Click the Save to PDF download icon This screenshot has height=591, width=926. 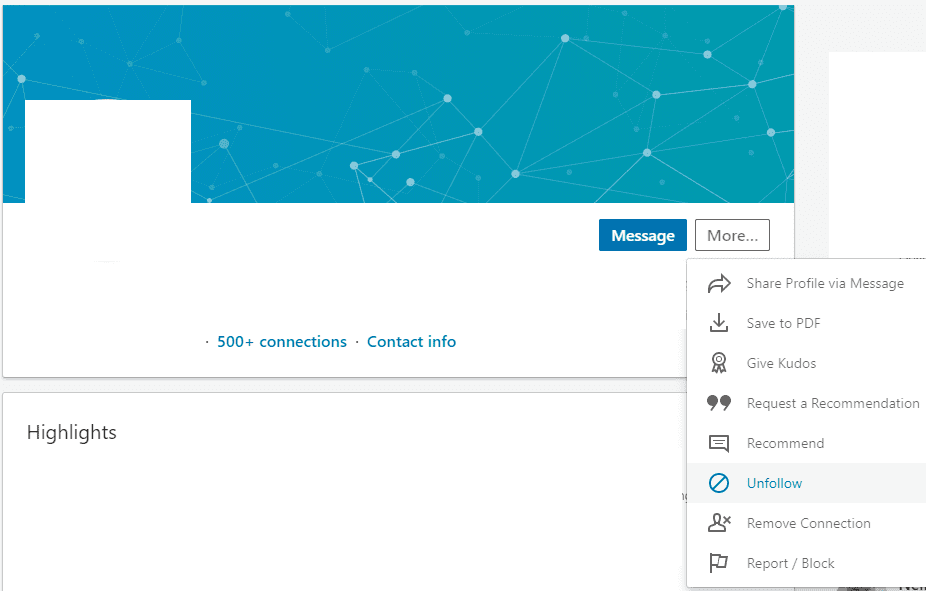click(719, 323)
